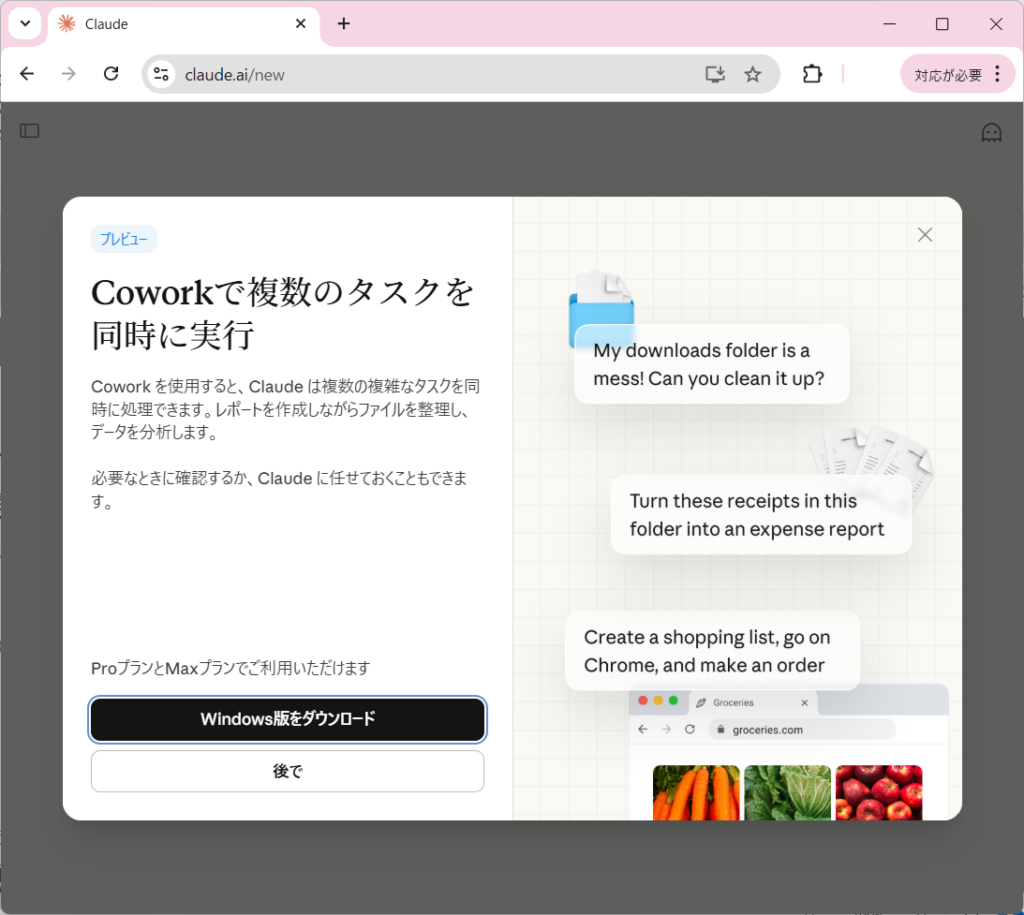Close the Cowork preview dialog

click(925, 235)
